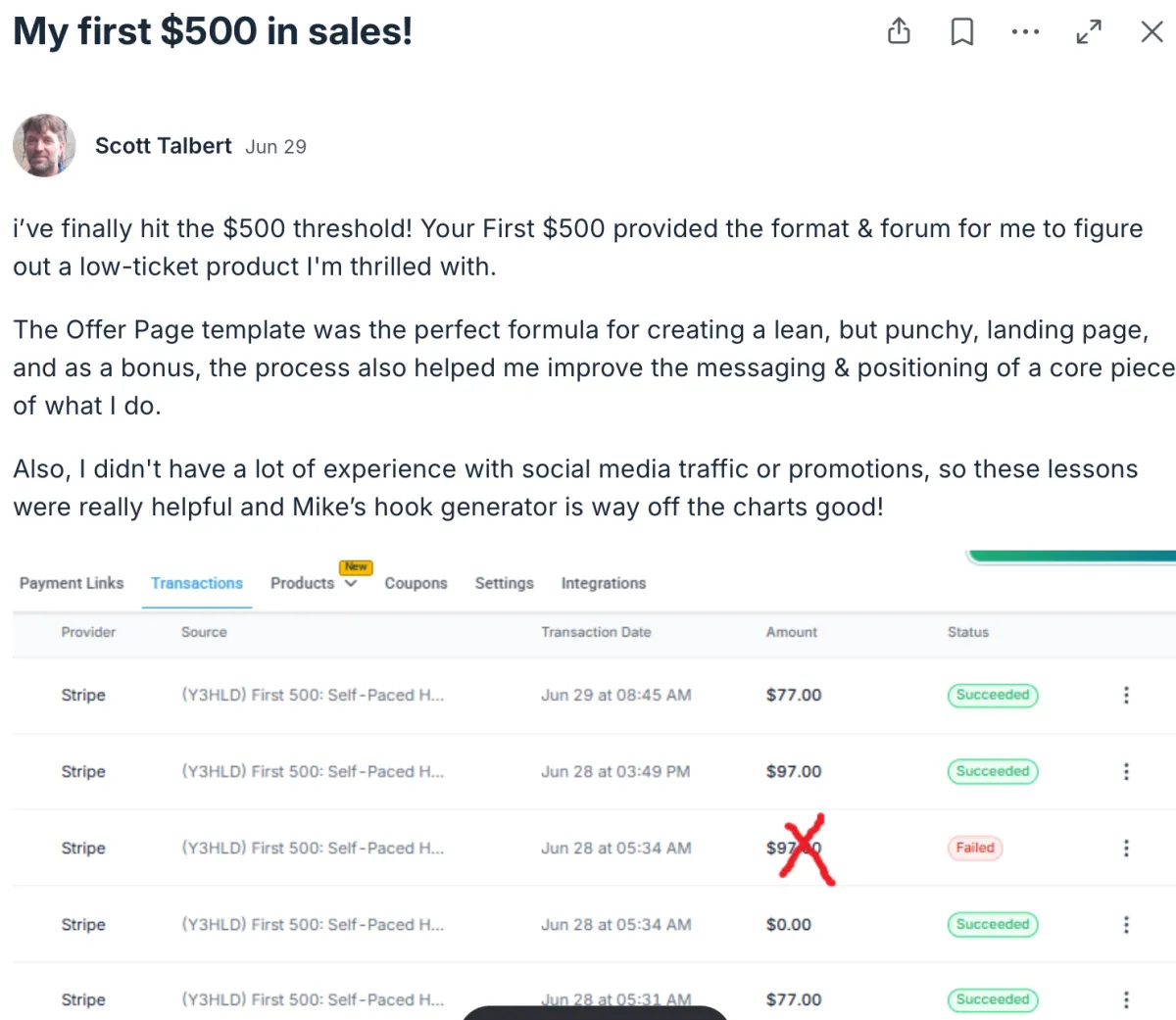
Task: Go to the Settings tab
Action: [505, 583]
